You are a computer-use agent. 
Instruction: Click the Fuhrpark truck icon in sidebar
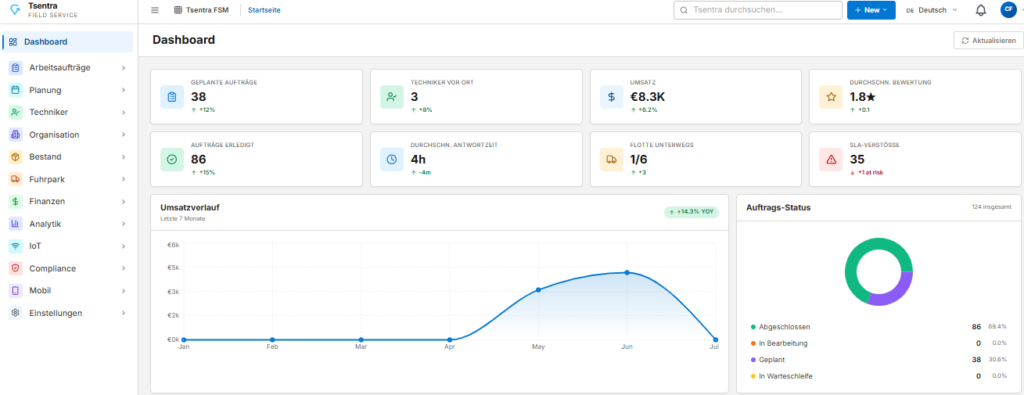16,179
